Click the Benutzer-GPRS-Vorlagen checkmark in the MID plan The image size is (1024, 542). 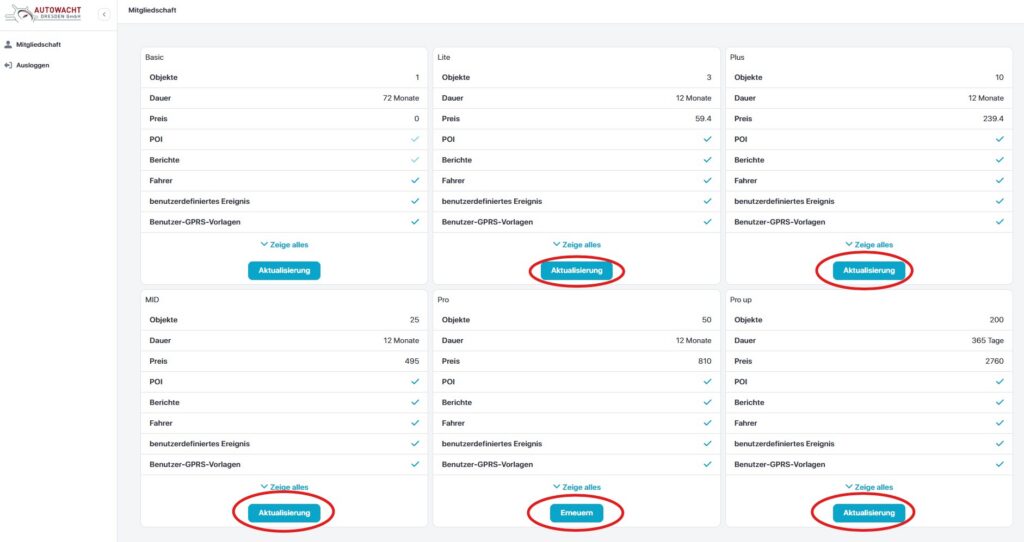click(414, 464)
